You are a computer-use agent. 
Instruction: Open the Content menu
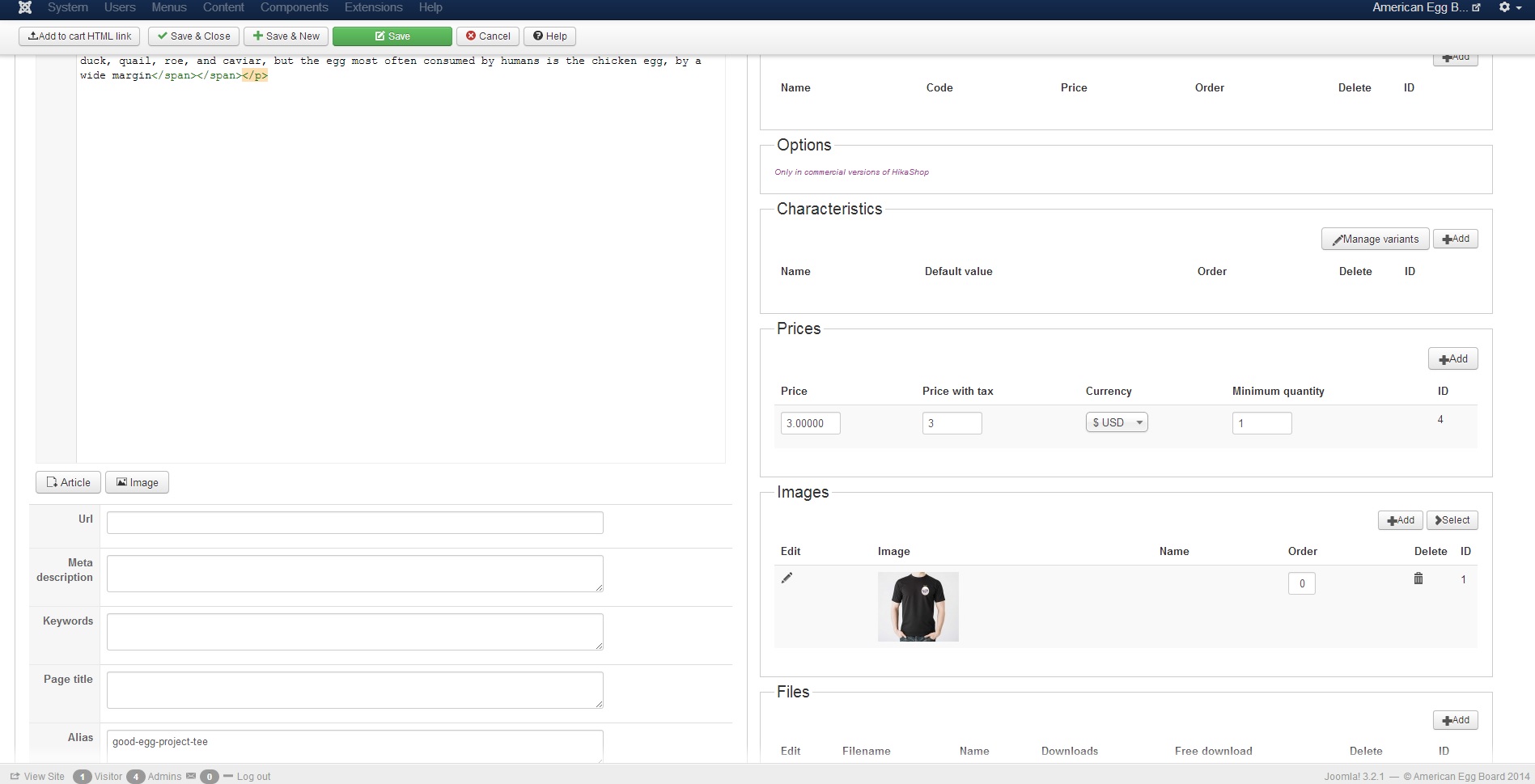(x=223, y=7)
